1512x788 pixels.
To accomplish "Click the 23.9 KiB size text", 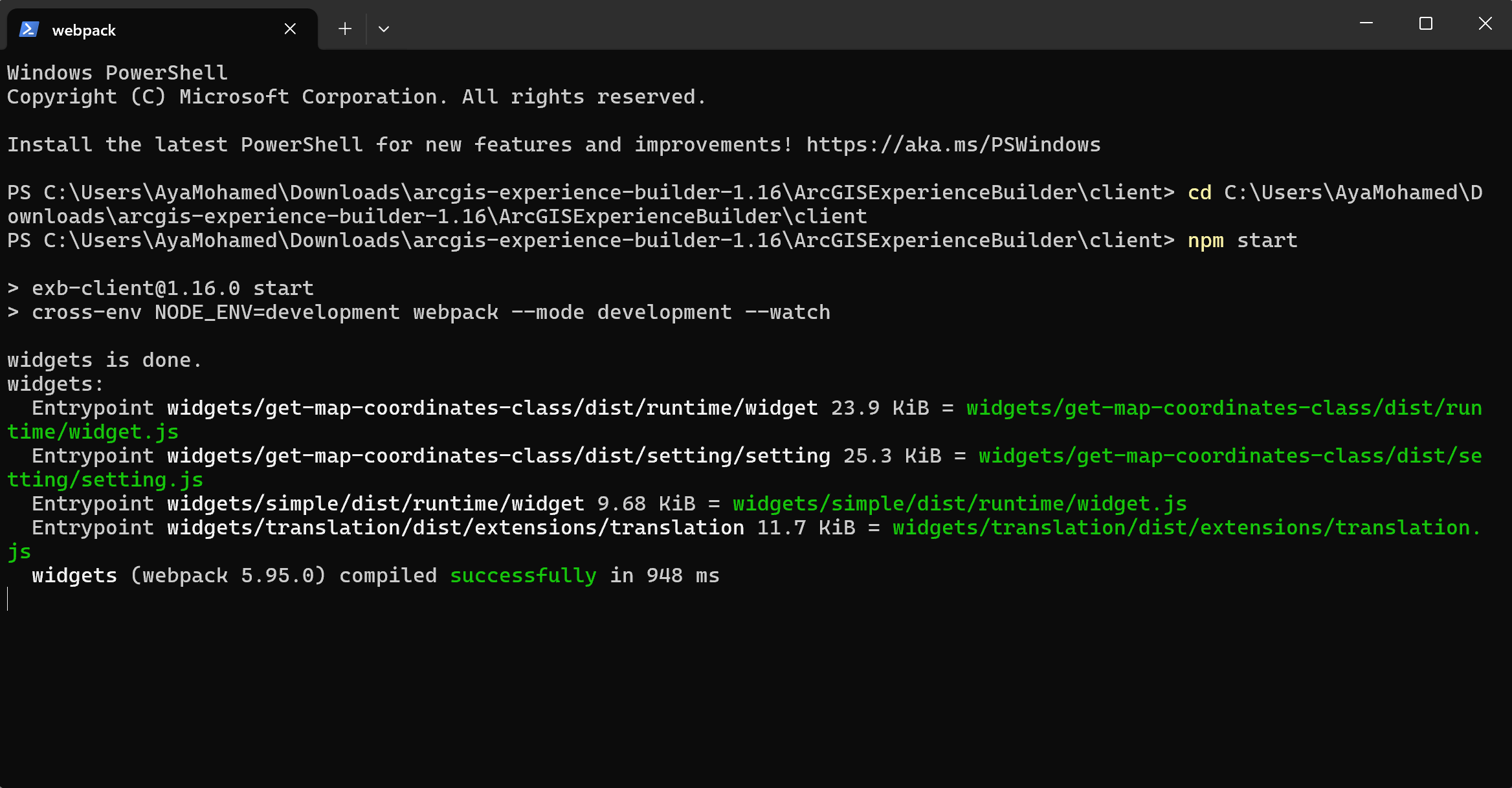I will click(x=880, y=408).
